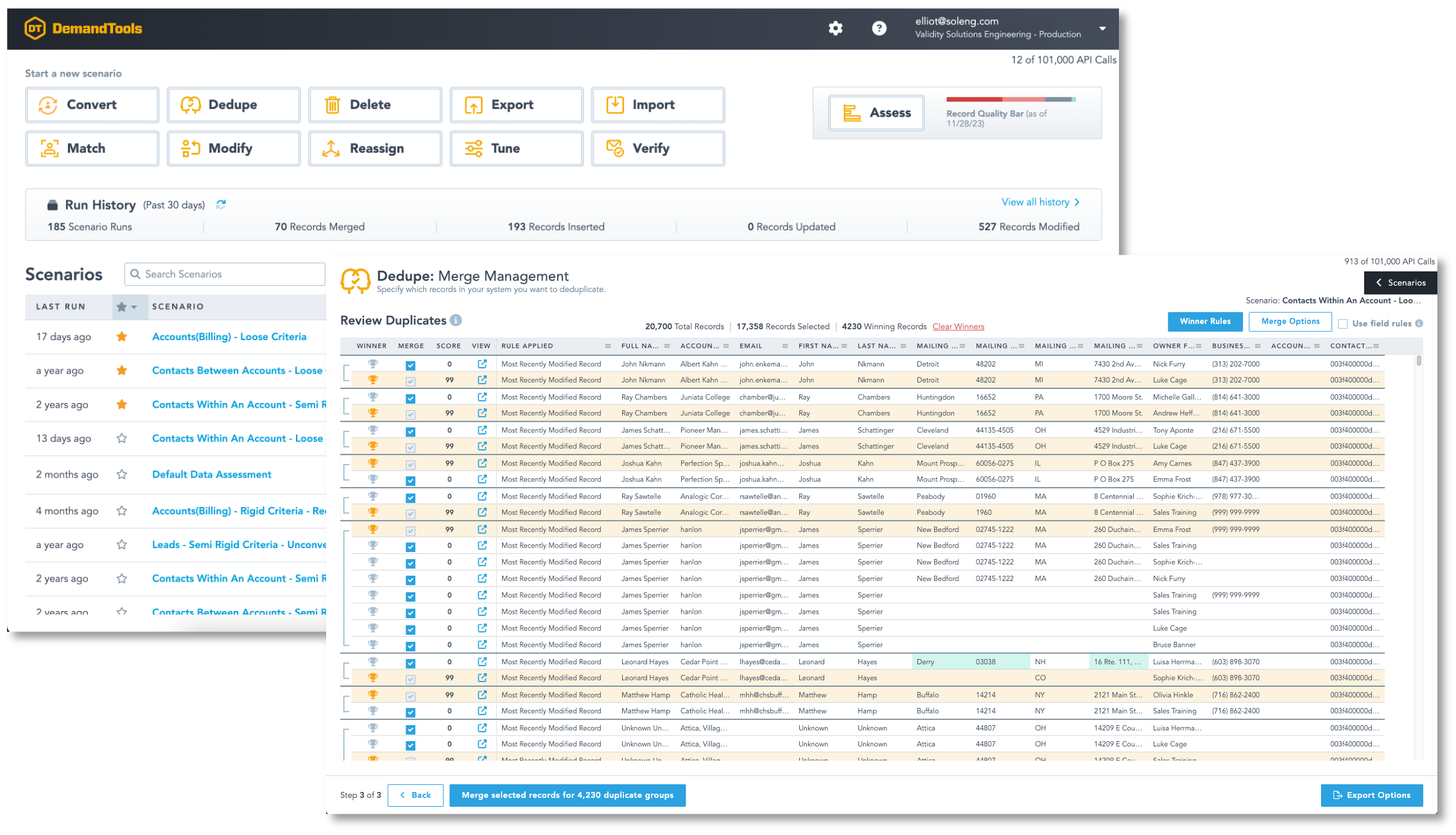
Task: Click the Clear Winners link
Action: 958,327
